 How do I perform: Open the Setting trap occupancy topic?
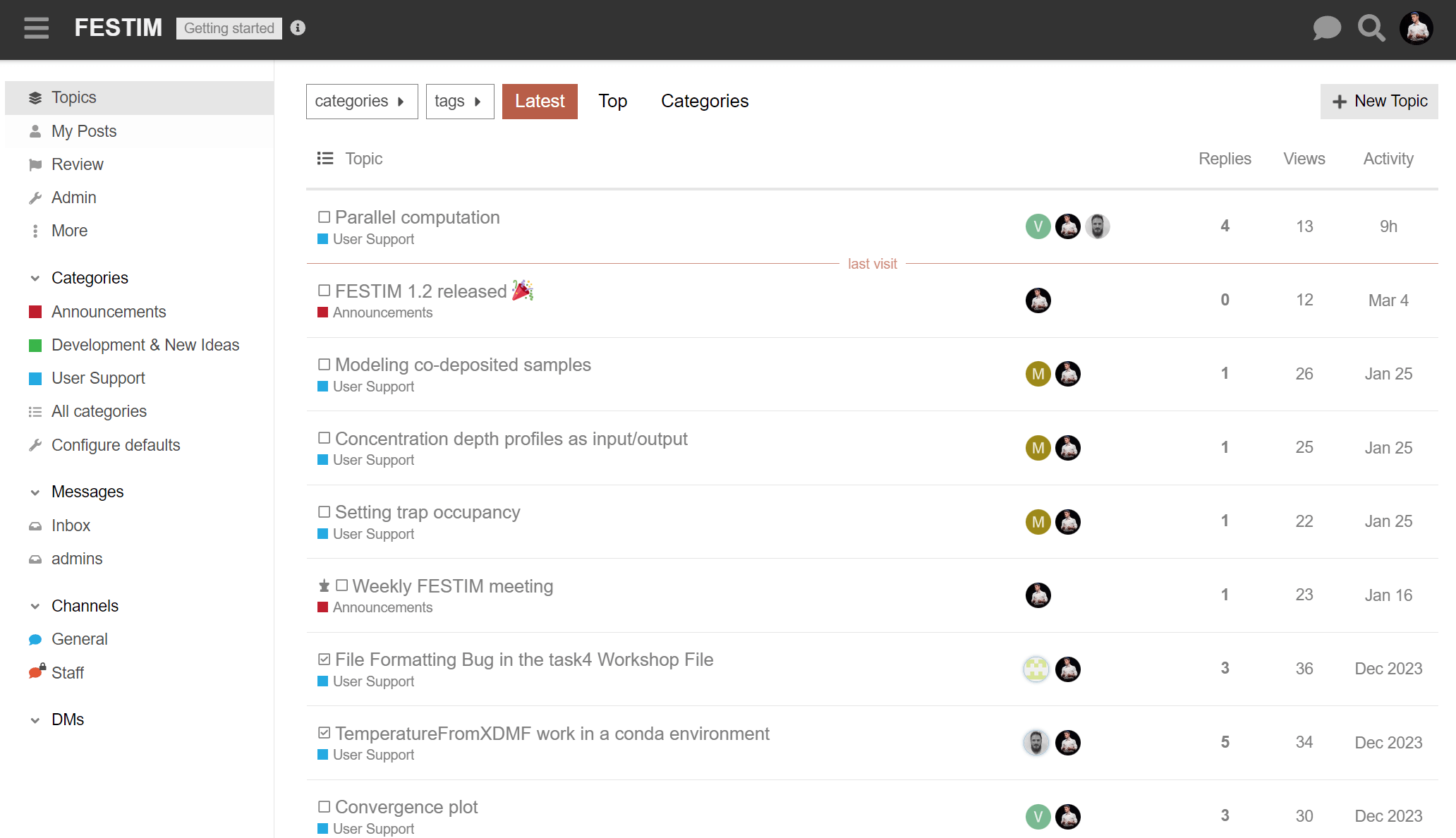[x=427, y=512]
